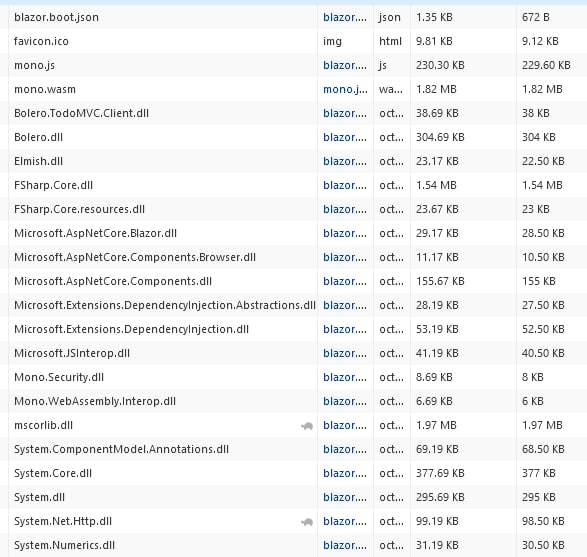This screenshot has width=587, height=557.
Task: Select the Microsoft.JSInterop.dll request
Action: (72, 353)
